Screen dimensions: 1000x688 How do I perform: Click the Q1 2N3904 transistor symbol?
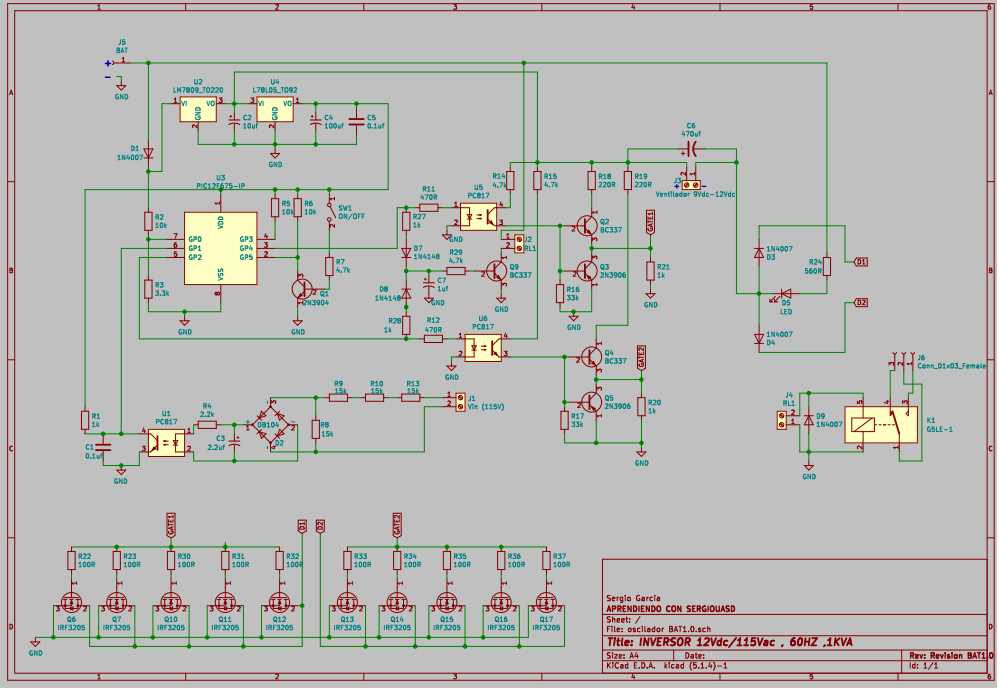pyautogui.click(x=301, y=289)
